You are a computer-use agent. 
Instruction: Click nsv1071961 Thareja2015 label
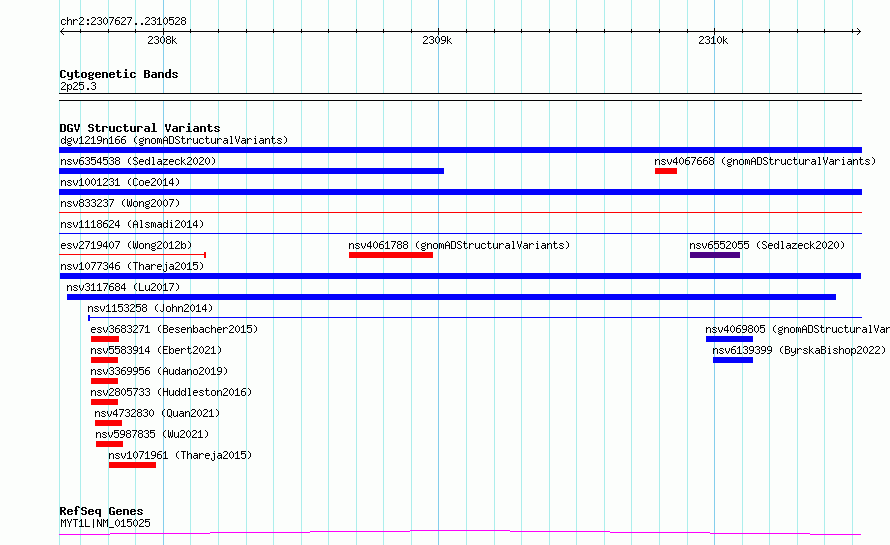click(180, 455)
